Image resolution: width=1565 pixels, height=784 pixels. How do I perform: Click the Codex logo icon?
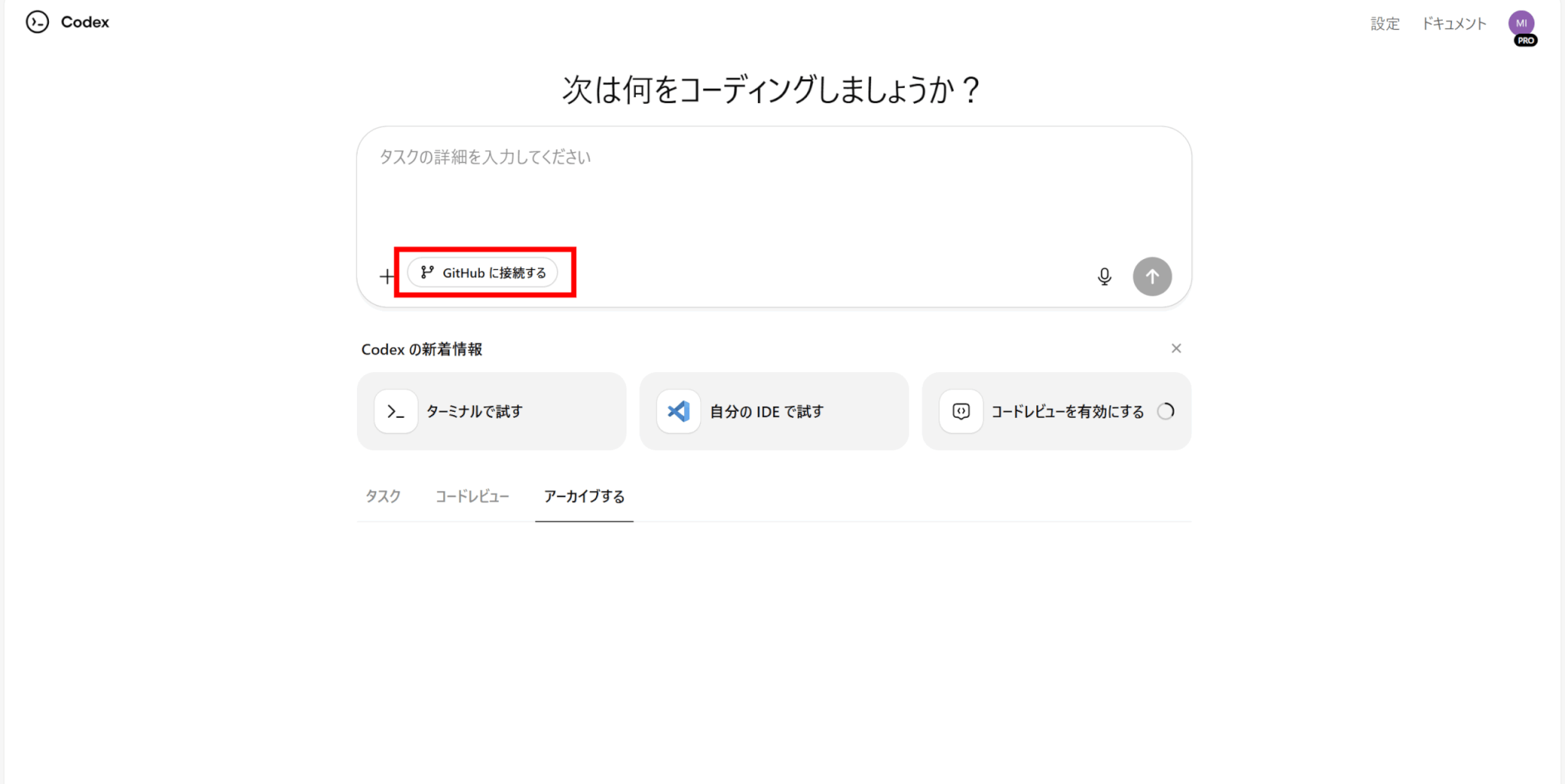point(37,22)
